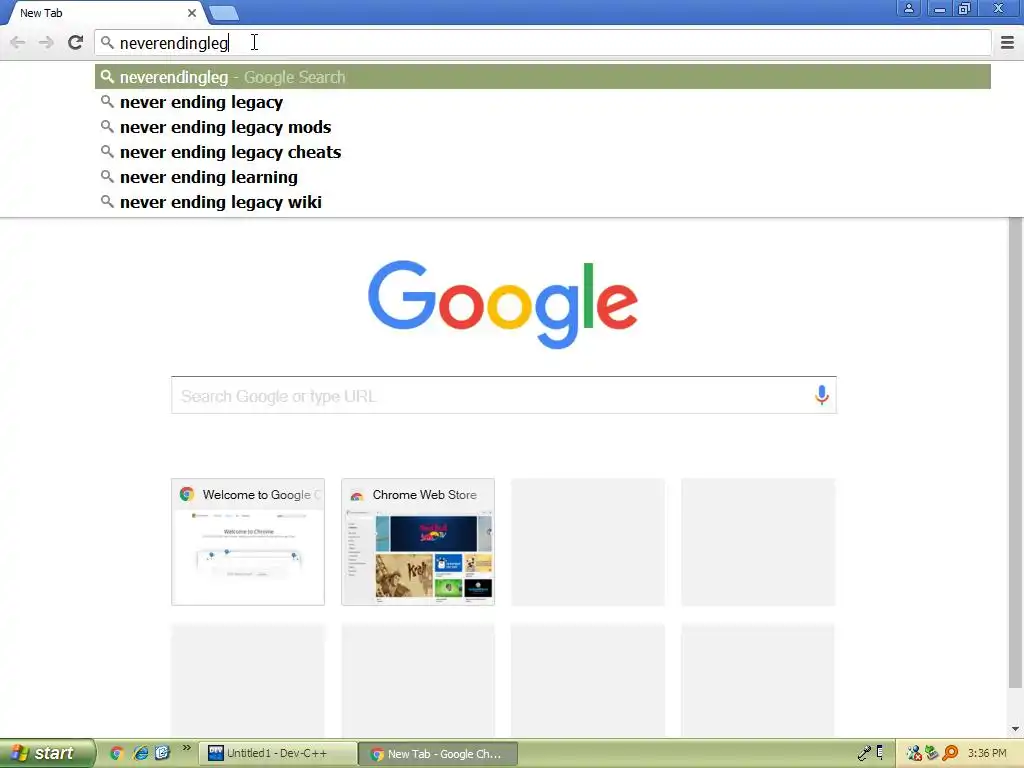Viewport: 1024px width, 768px height.
Task: Open the Windows Start menu
Action: [x=46, y=753]
